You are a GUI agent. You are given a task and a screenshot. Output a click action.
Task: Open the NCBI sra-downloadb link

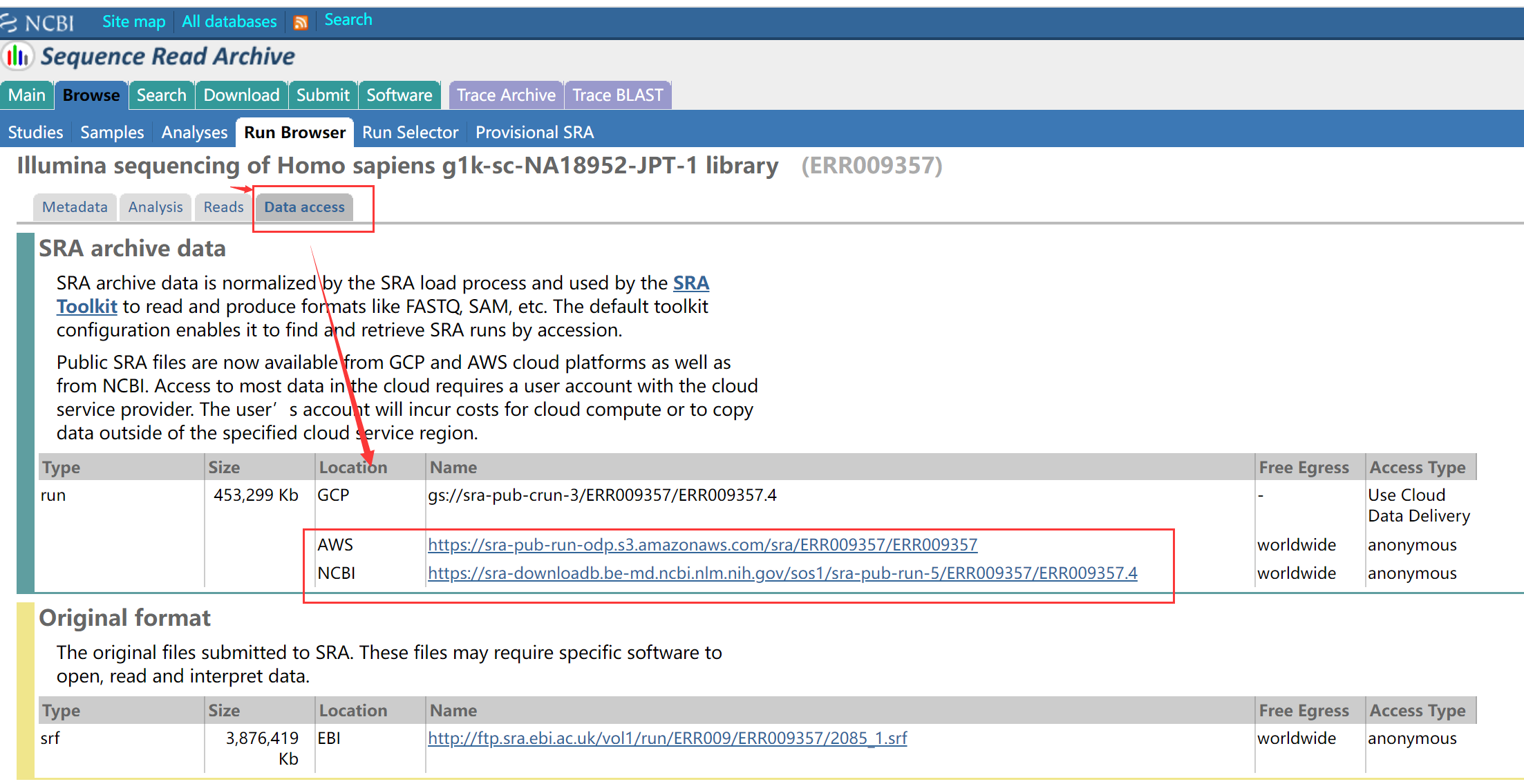pyautogui.click(x=782, y=573)
